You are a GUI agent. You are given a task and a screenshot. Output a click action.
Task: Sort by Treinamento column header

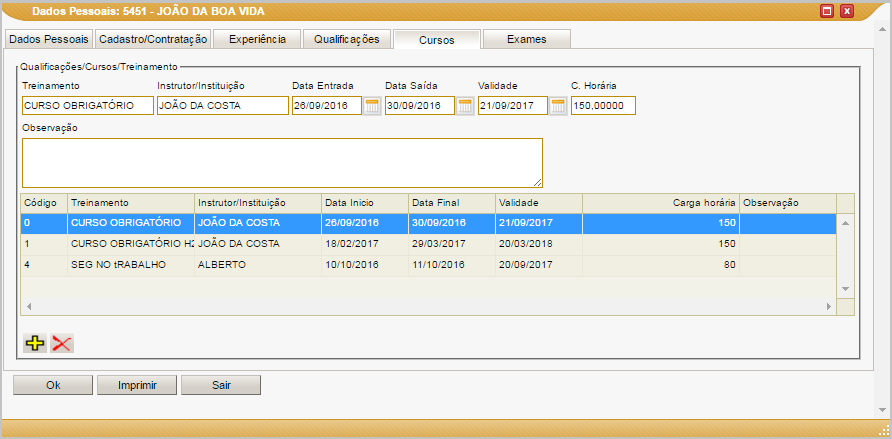tap(131, 203)
